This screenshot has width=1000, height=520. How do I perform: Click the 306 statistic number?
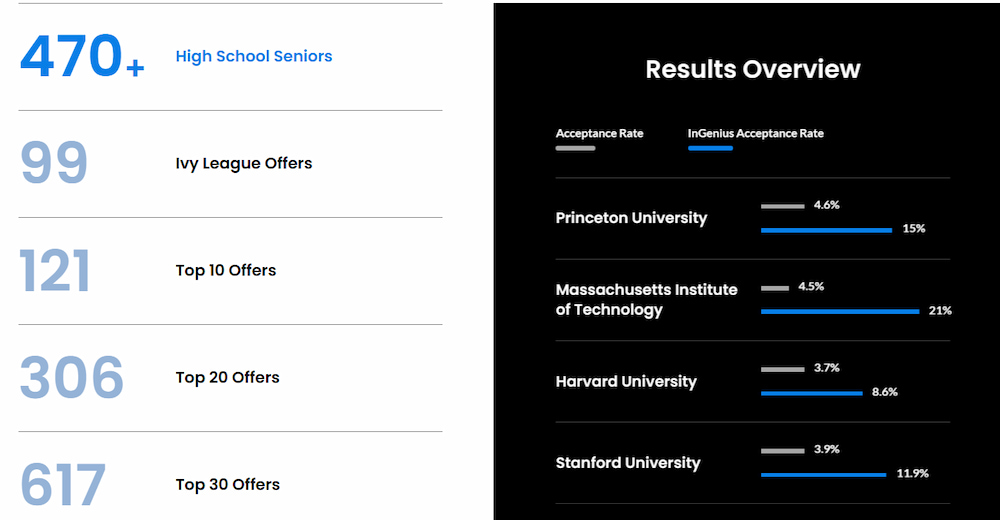pos(71,377)
